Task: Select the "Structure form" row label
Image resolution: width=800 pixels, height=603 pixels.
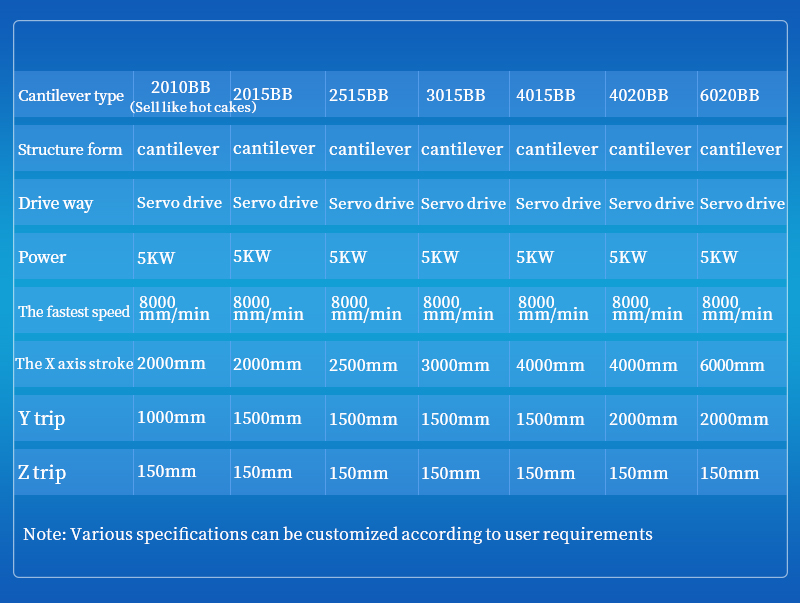Action: coord(70,149)
